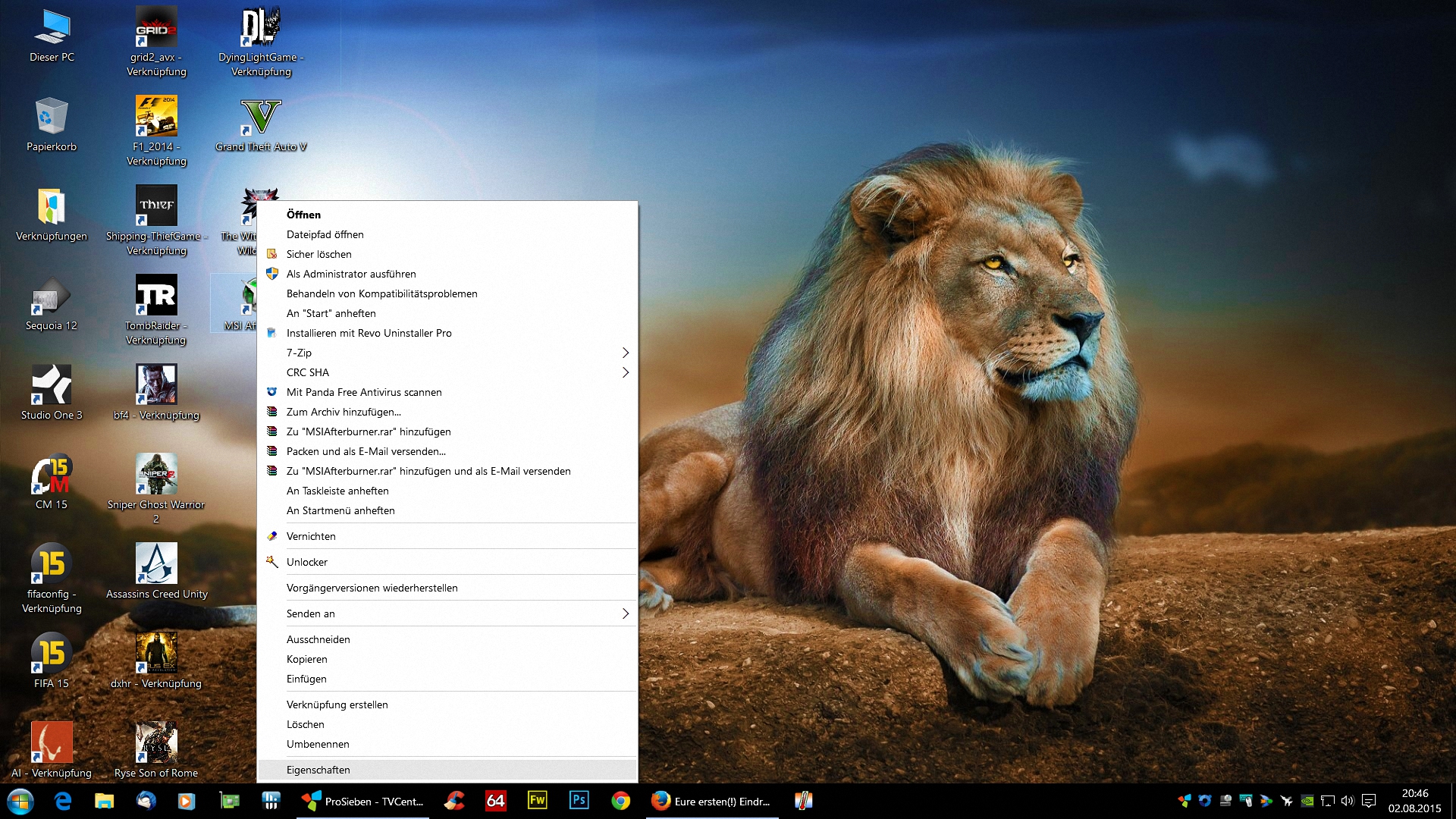
Task: Open the AIDA64 taskbar icon
Action: coord(495,801)
